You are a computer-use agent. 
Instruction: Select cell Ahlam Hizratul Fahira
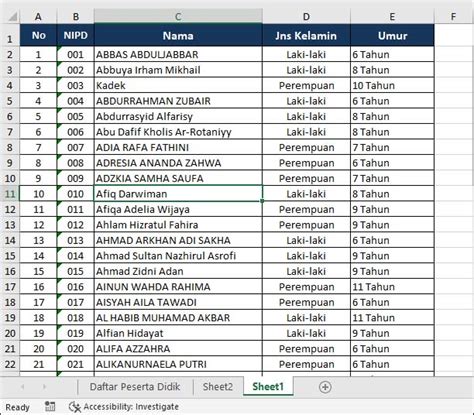pyautogui.click(x=178, y=225)
